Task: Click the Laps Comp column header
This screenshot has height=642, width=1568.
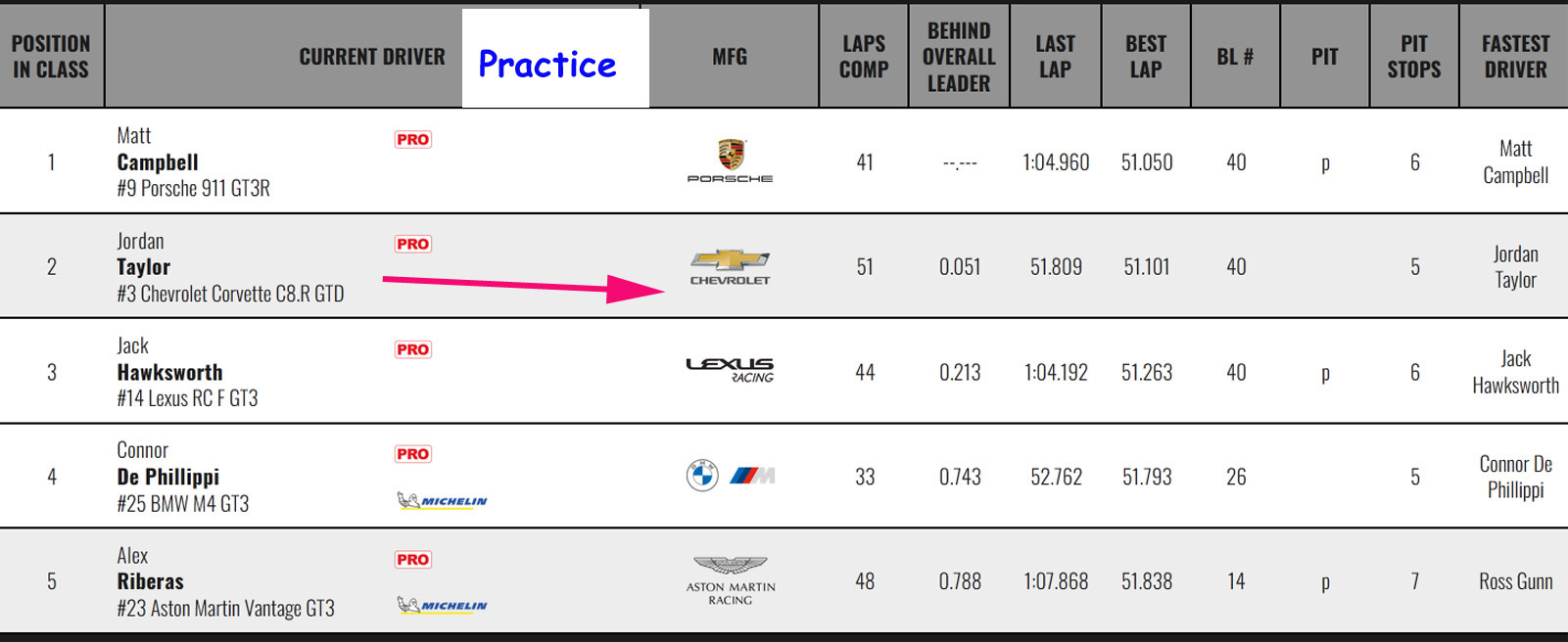Action: click(864, 57)
